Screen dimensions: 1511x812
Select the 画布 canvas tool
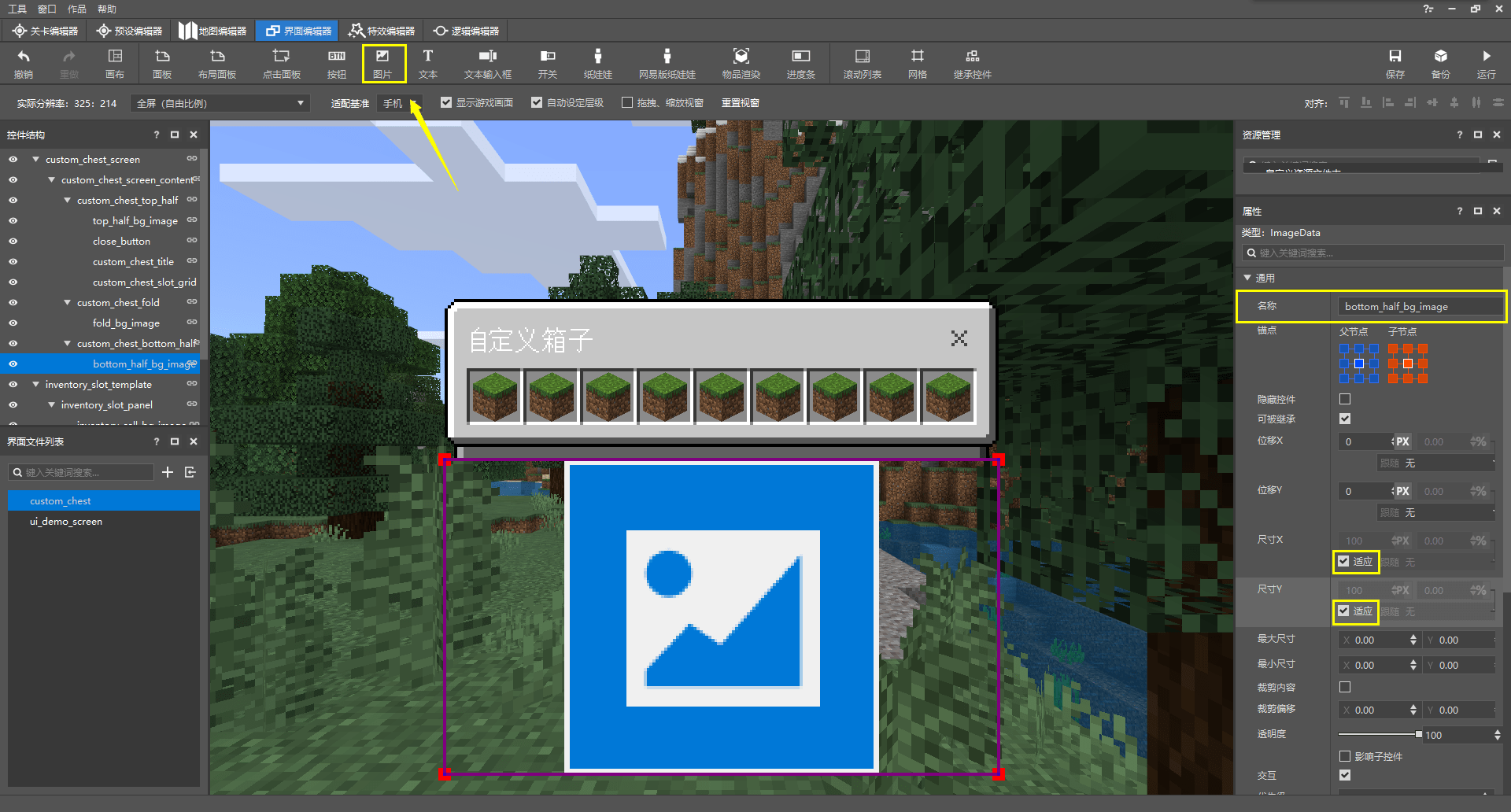115,64
